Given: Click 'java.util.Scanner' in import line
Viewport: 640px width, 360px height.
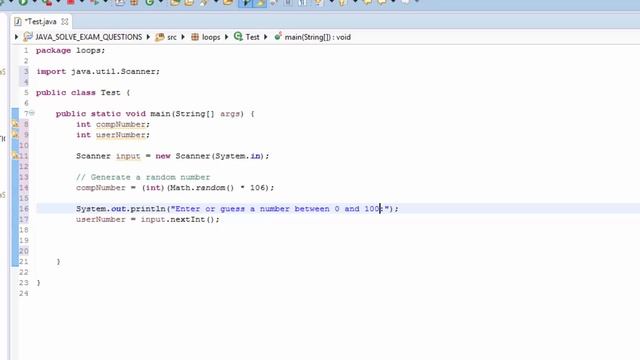Looking at the screenshot, I should pos(113,72).
